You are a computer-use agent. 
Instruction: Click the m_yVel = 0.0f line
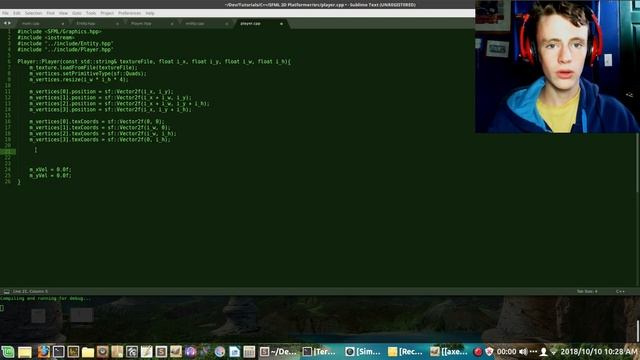point(50,176)
